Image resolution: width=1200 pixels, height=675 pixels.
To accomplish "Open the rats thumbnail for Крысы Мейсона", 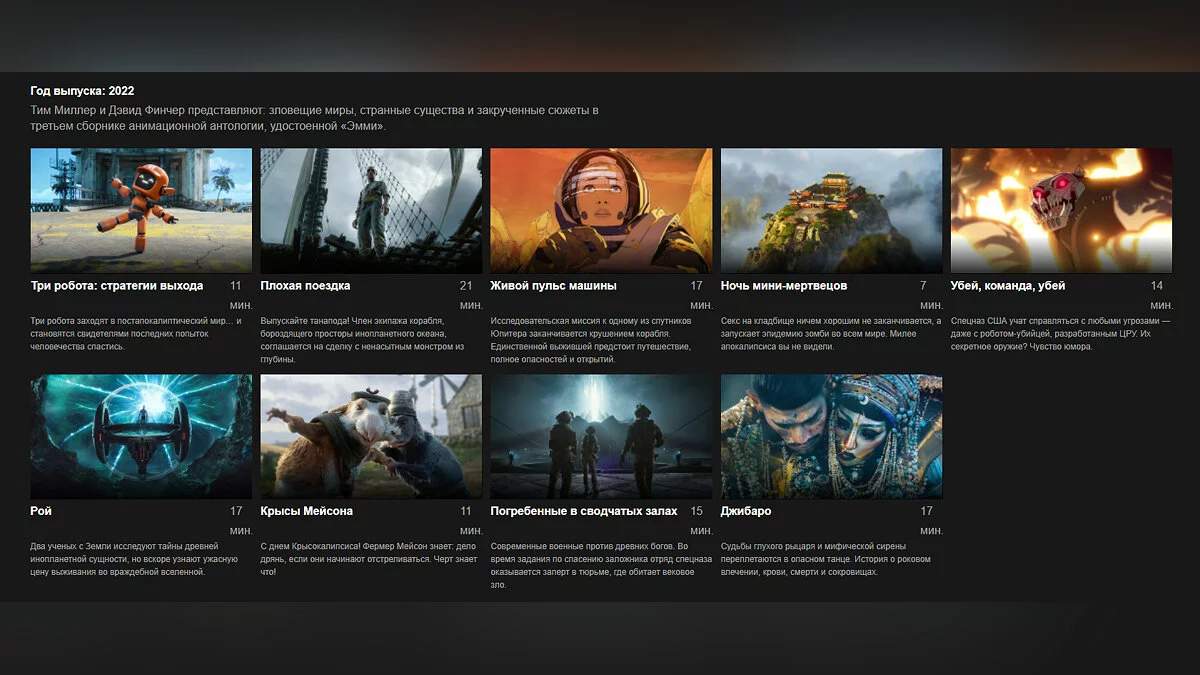I will click(371, 436).
